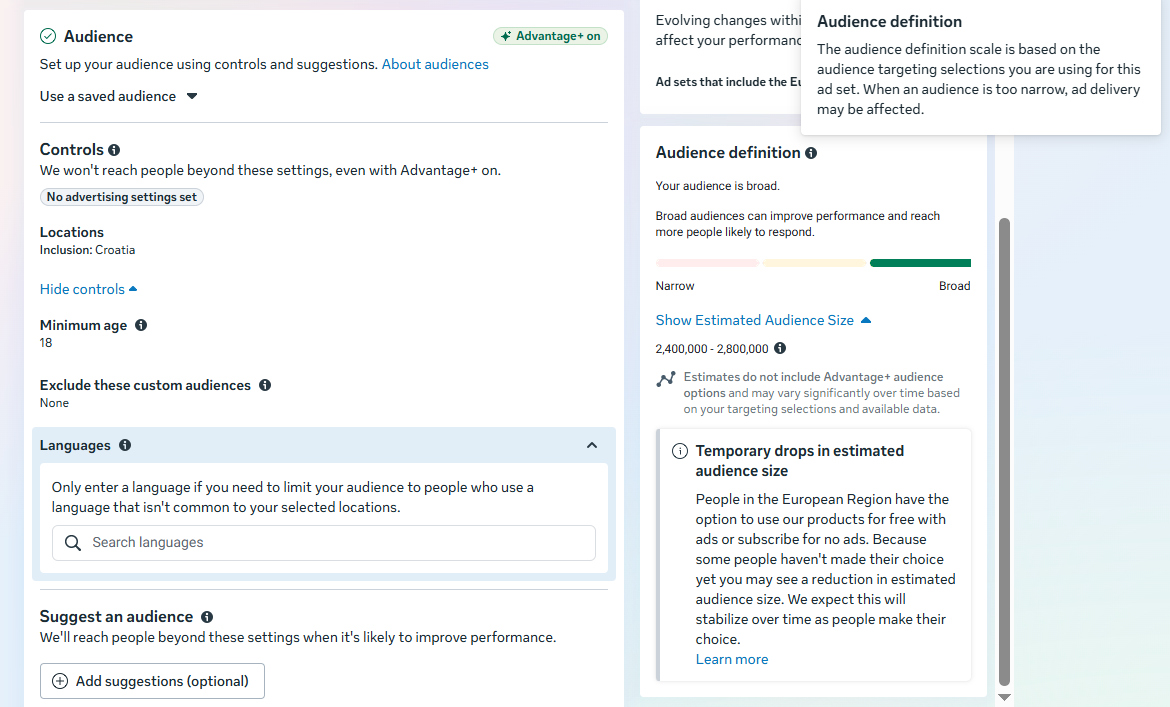
Task: Click the Search languages input field
Action: click(x=324, y=543)
